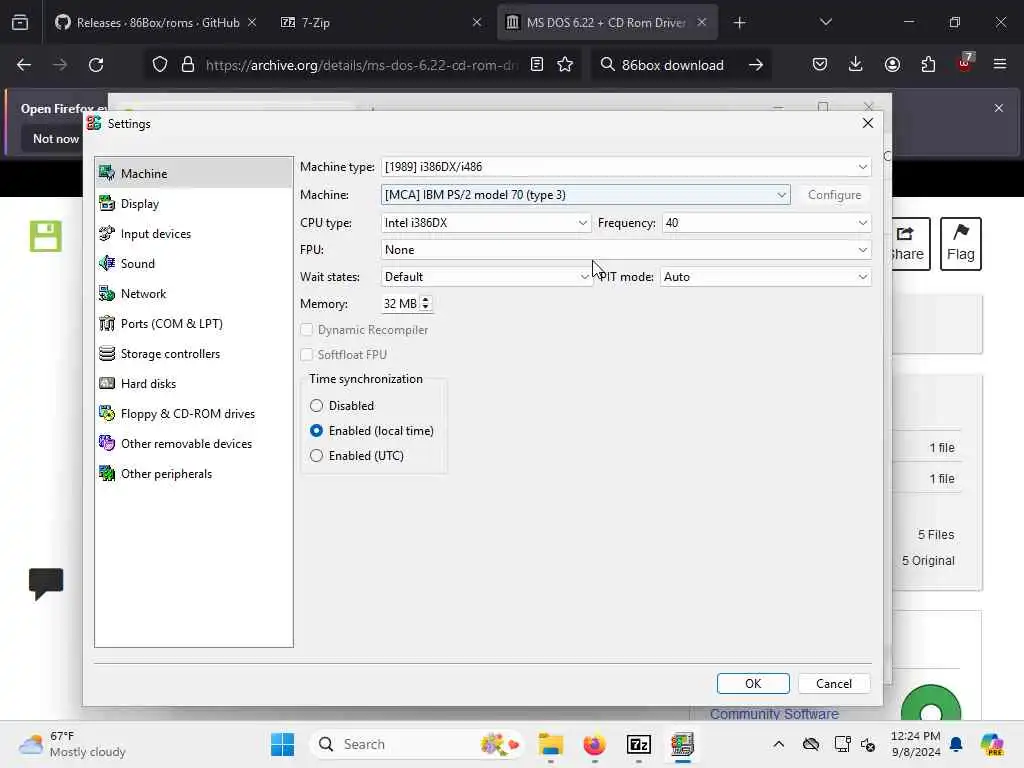Select the Machine category icon in sidebar

point(106,173)
